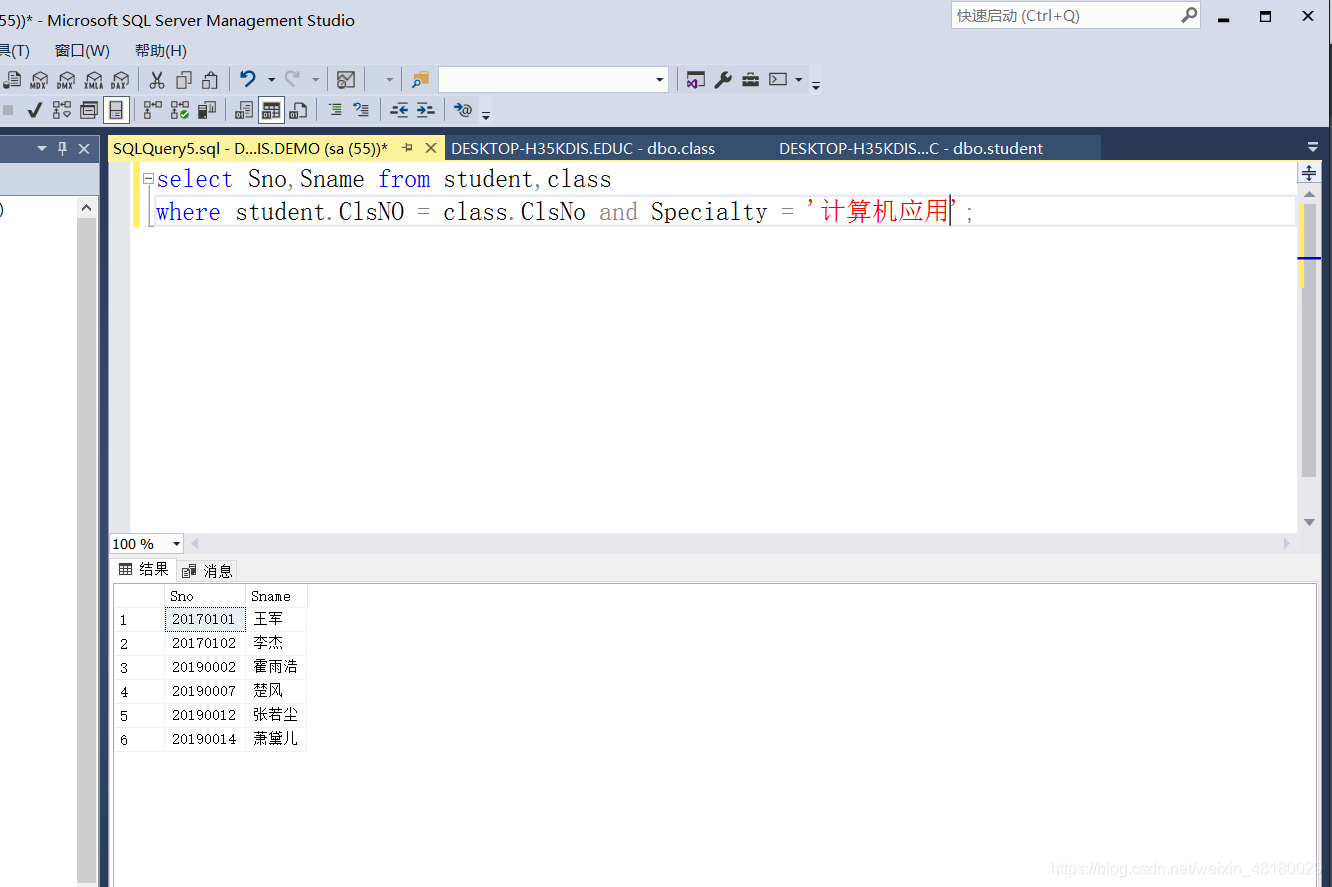This screenshot has width=1332, height=887.
Task: Switch to the dbo.student tab
Action: tap(911, 148)
